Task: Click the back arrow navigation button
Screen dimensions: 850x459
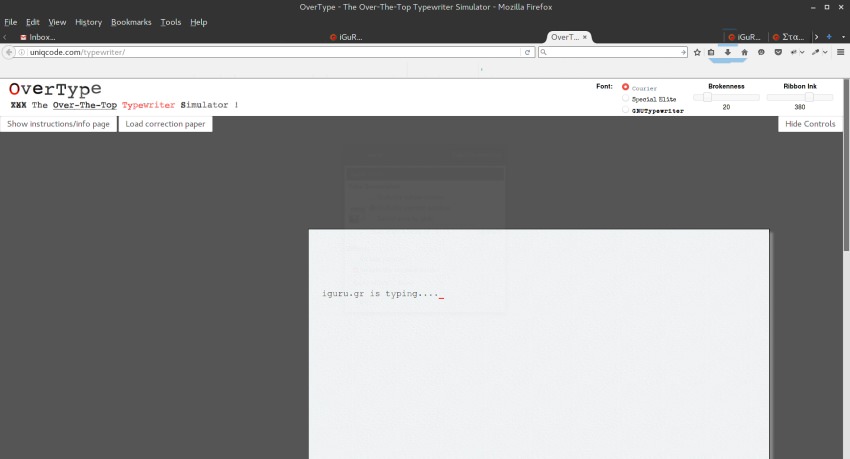Action: coord(9,52)
